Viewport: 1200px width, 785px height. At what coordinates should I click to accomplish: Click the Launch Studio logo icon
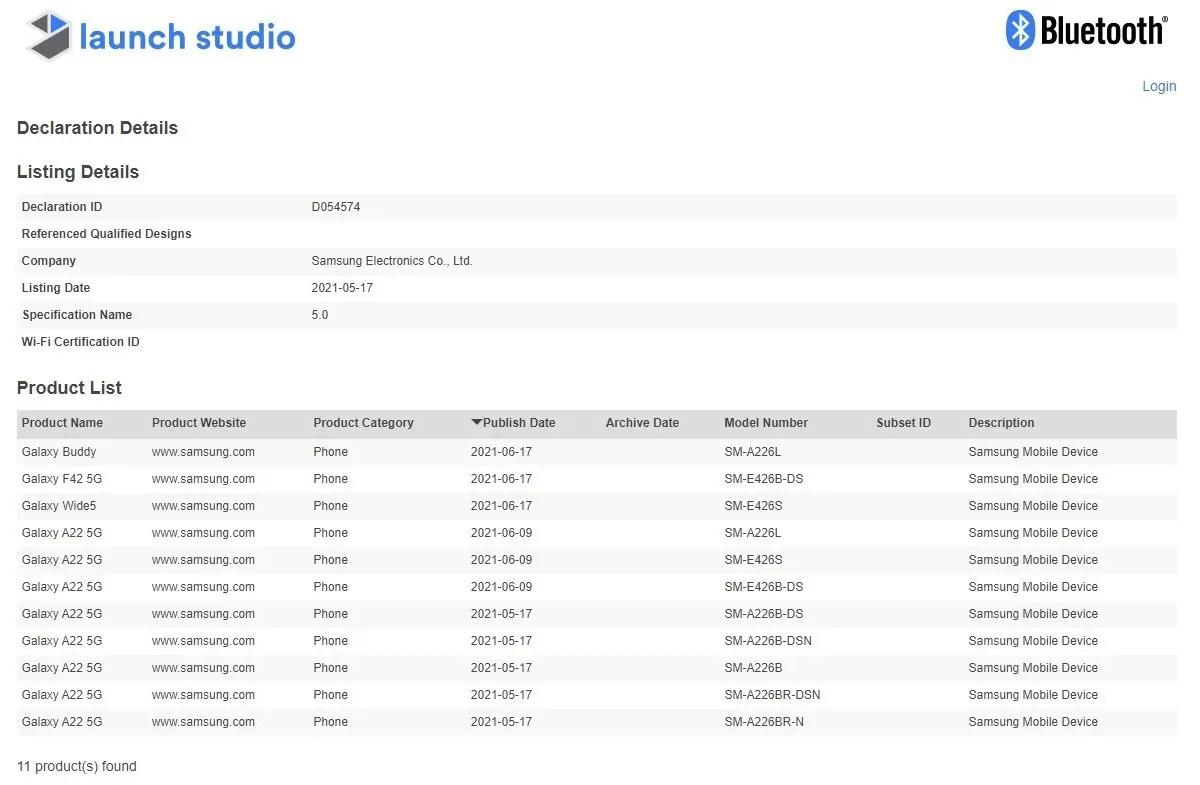[x=49, y=36]
